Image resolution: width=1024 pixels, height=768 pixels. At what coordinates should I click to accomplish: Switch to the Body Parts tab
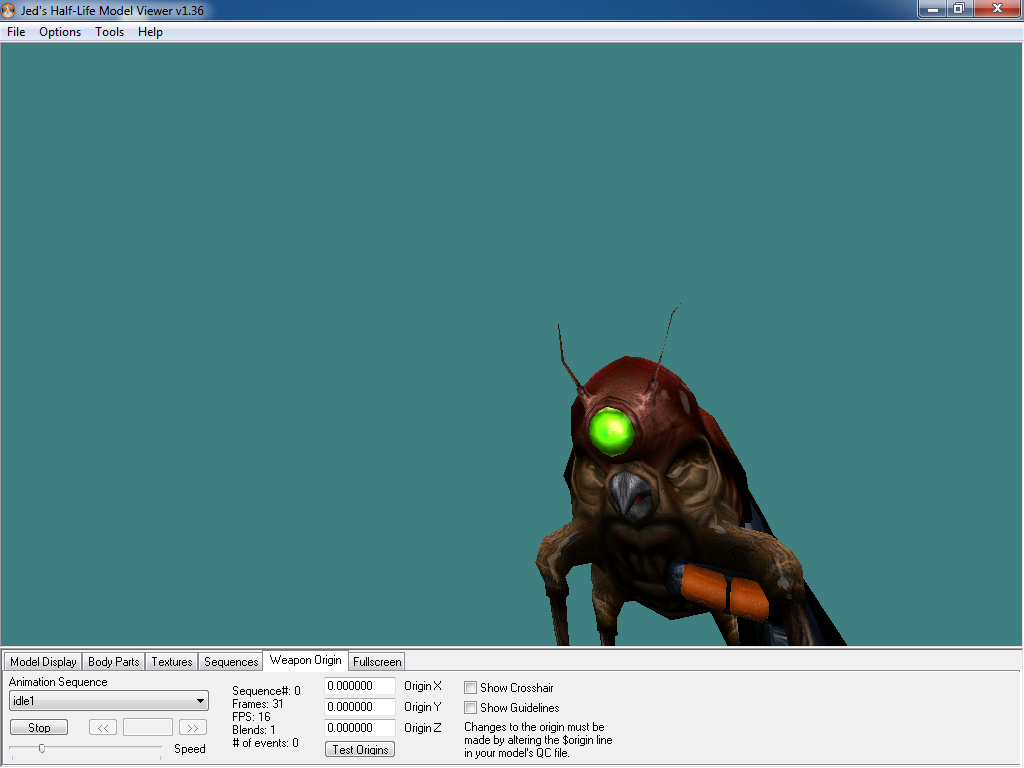pos(114,662)
